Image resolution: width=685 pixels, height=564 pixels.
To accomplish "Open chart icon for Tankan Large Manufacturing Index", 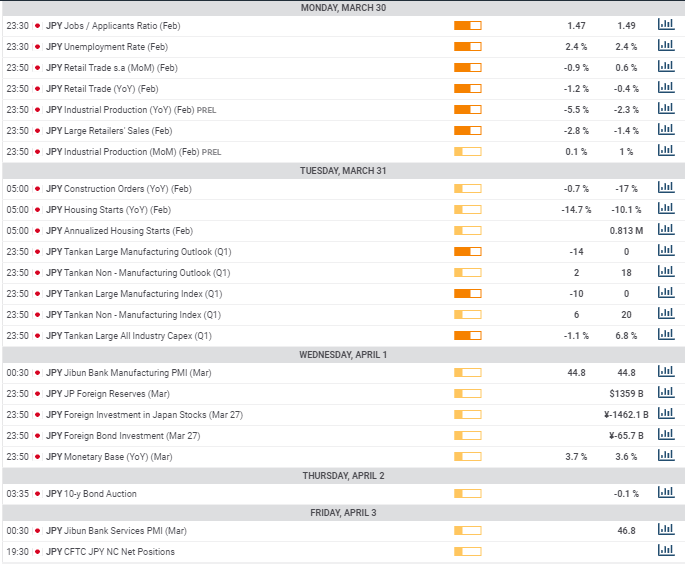I will tap(665, 293).
